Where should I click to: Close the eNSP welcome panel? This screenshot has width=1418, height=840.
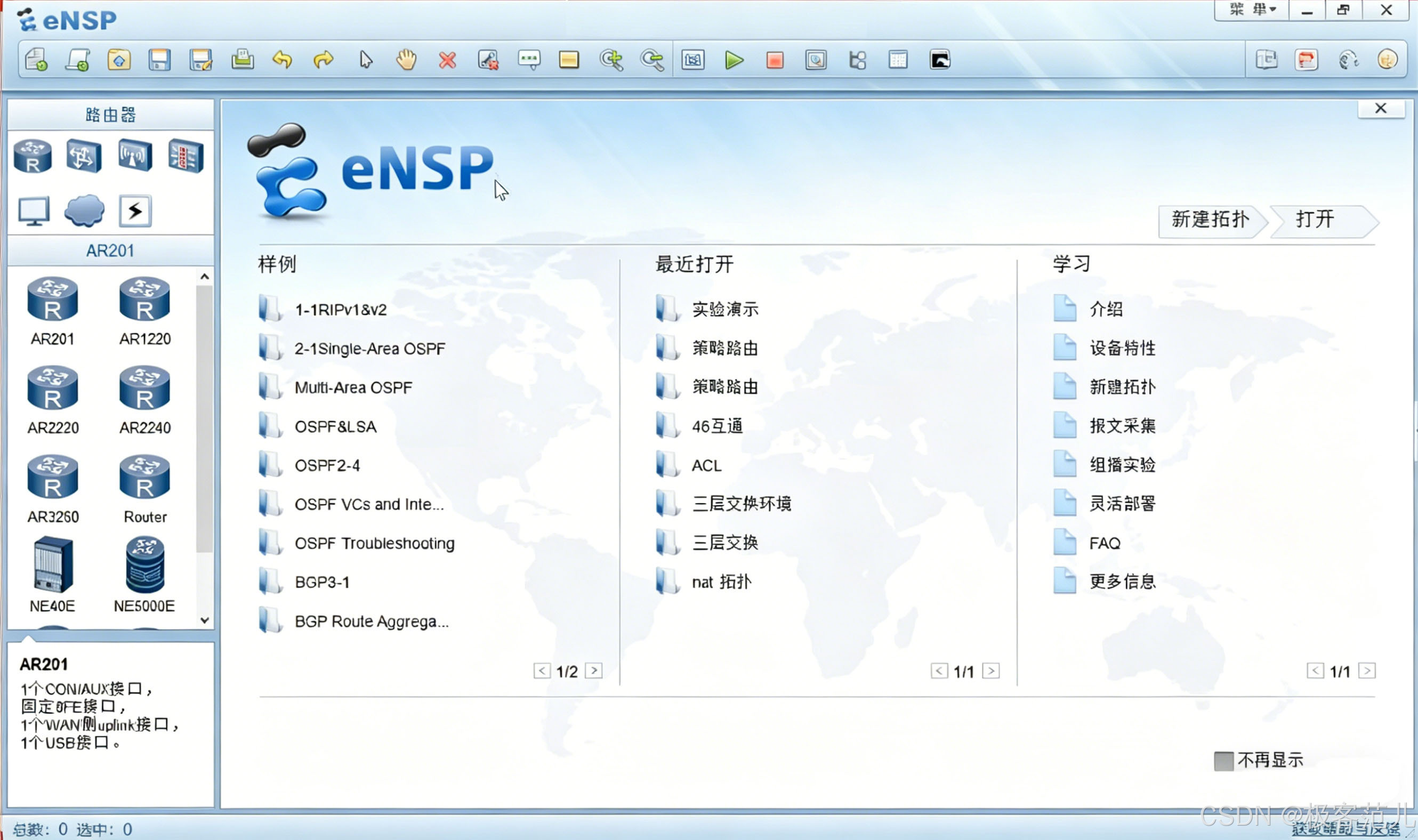[1381, 109]
